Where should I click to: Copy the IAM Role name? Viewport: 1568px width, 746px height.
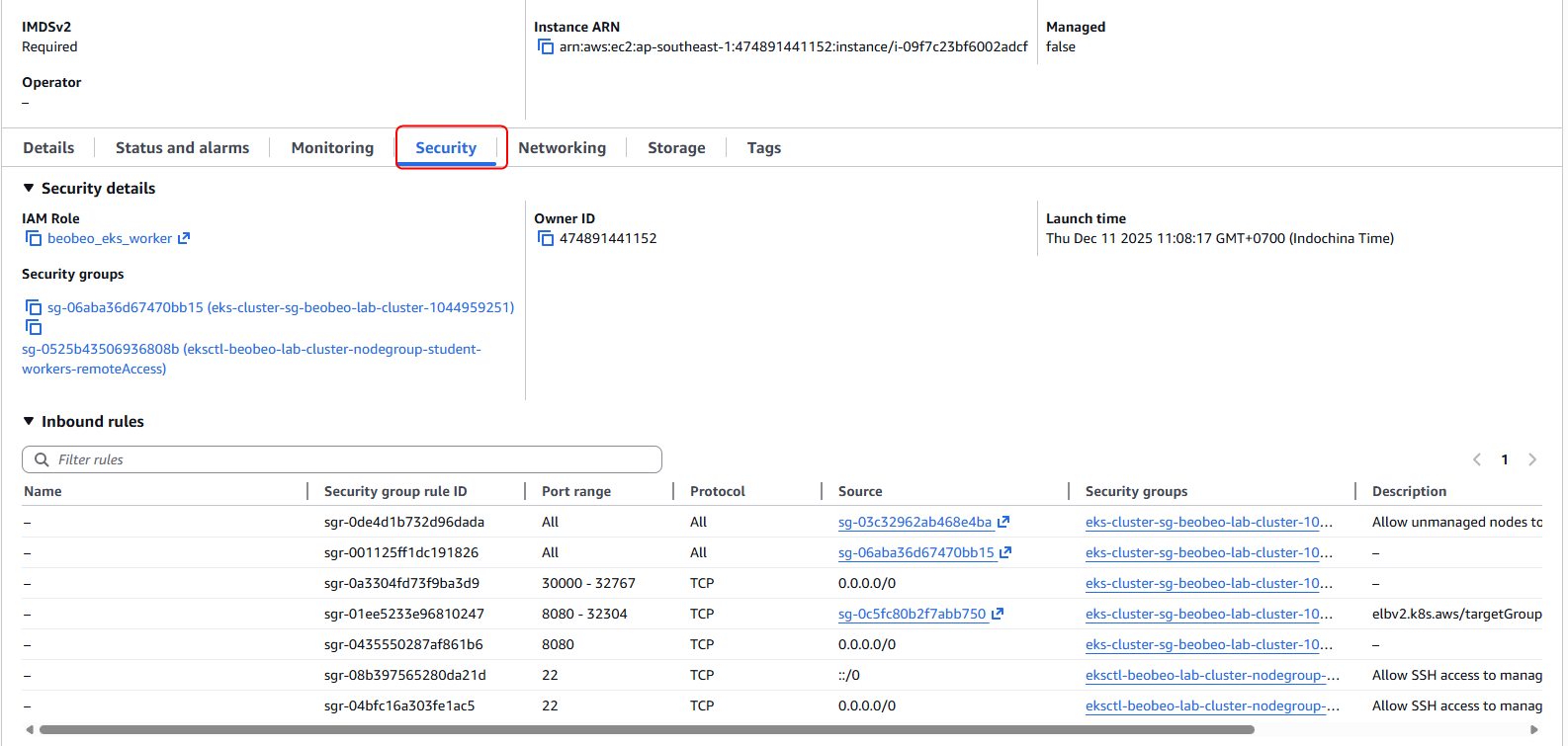click(x=34, y=238)
